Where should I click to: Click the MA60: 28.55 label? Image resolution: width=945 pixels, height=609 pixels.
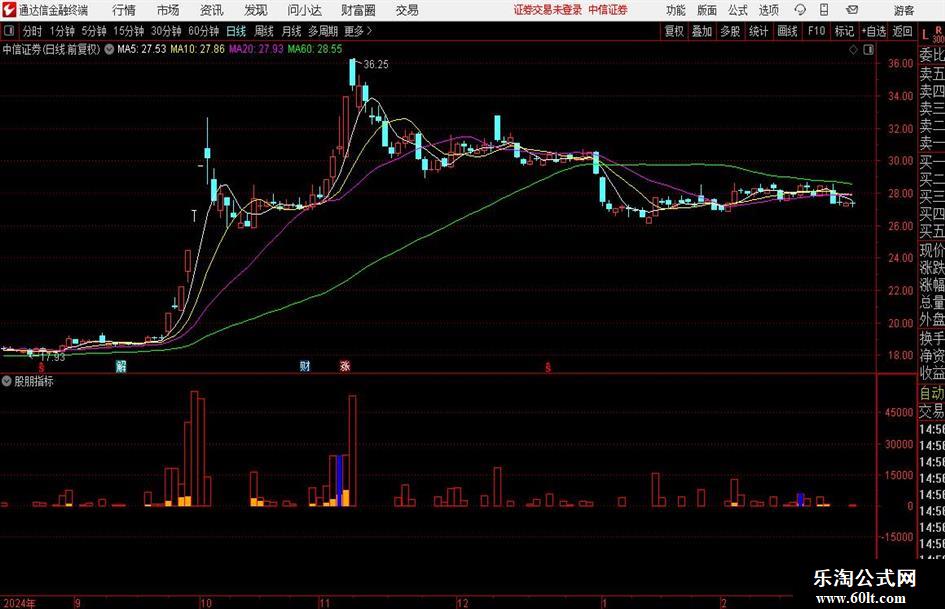pos(315,49)
